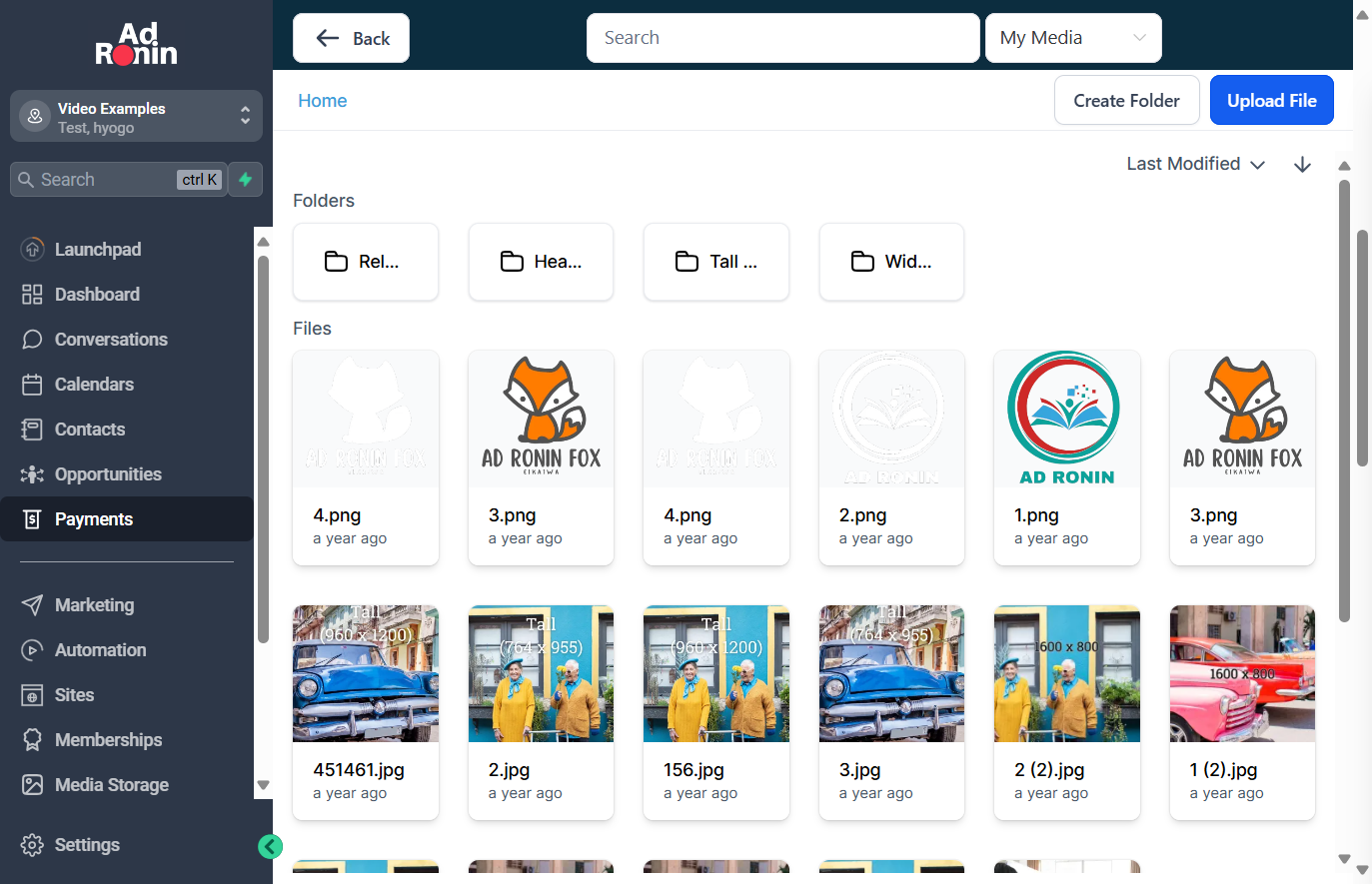Click the Automation play-circle icon
Viewport: 1372px width, 884px height.
[x=32, y=649]
